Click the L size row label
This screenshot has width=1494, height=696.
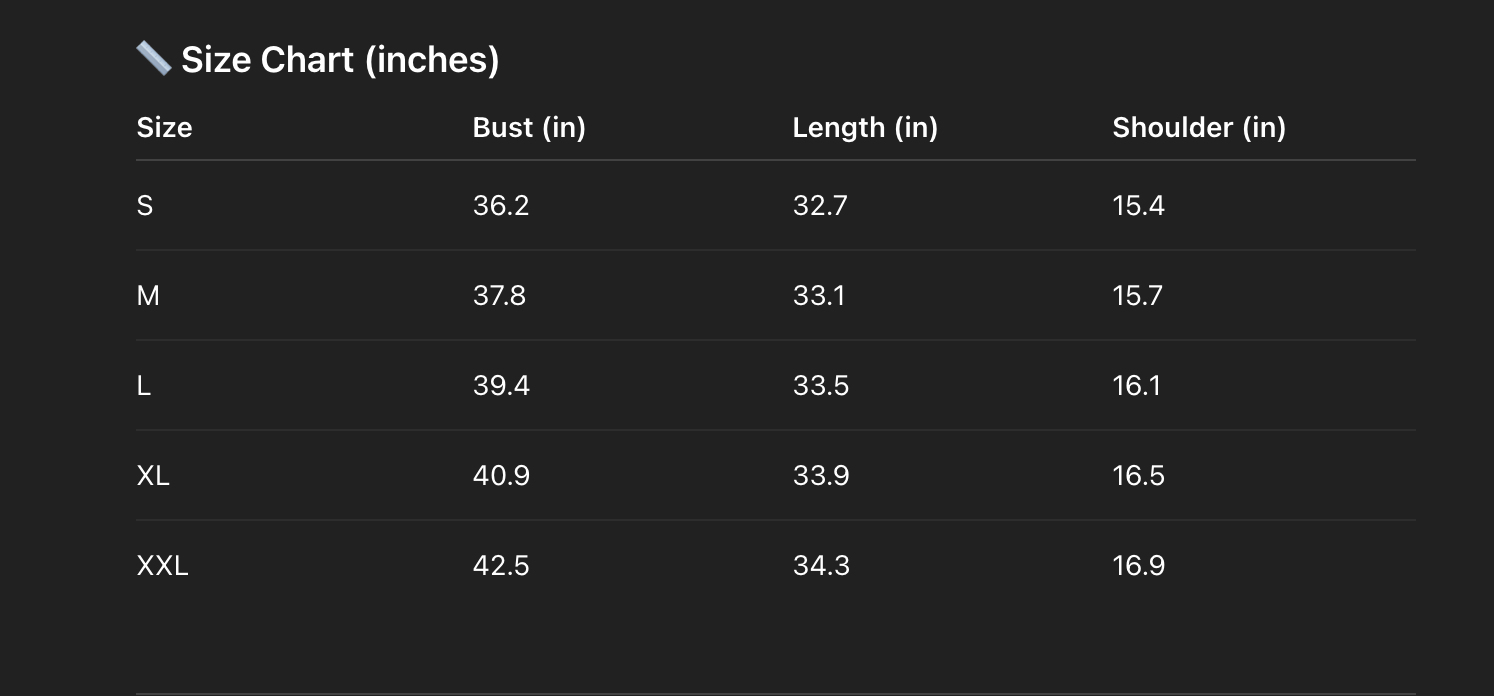[x=144, y=386]
